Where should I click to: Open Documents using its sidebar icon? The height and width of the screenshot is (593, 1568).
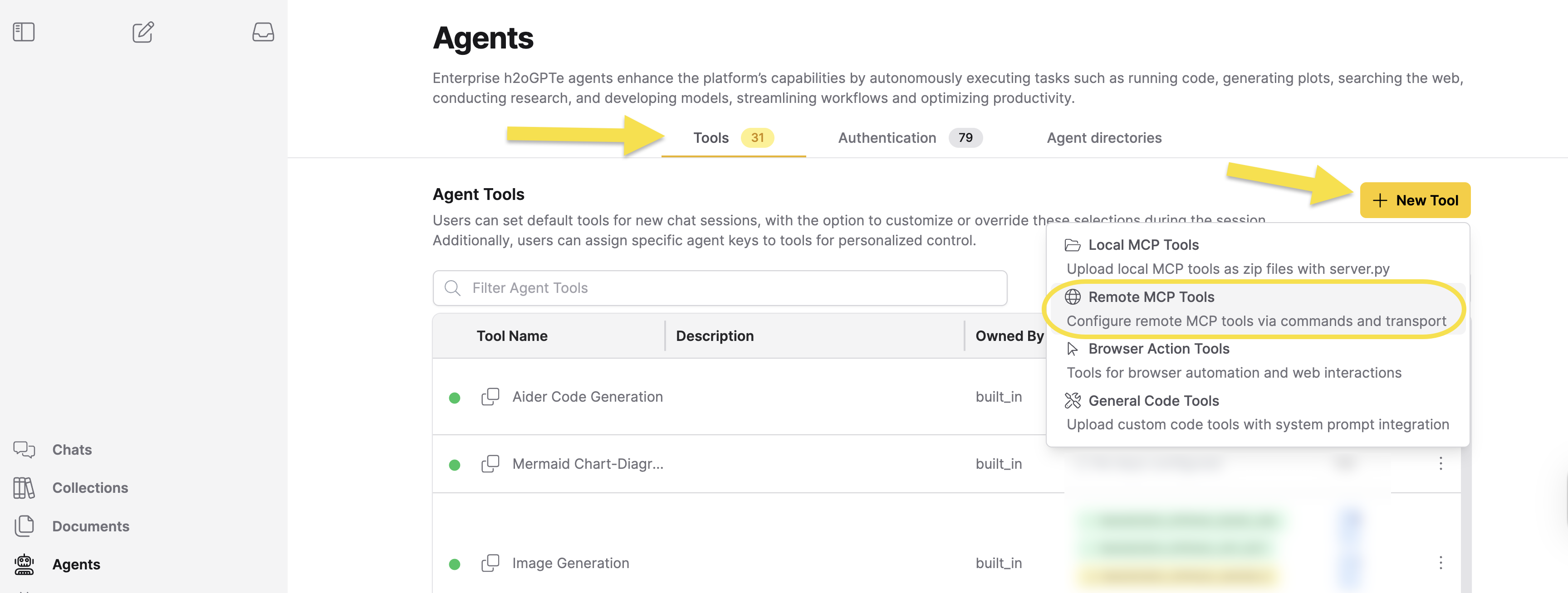click(x=24, y=525)
